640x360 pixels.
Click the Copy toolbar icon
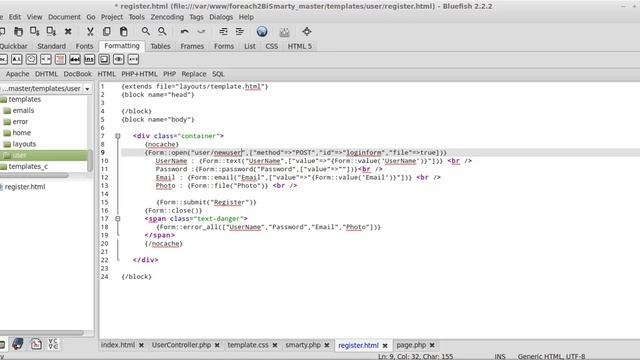[x=107, y=31]
